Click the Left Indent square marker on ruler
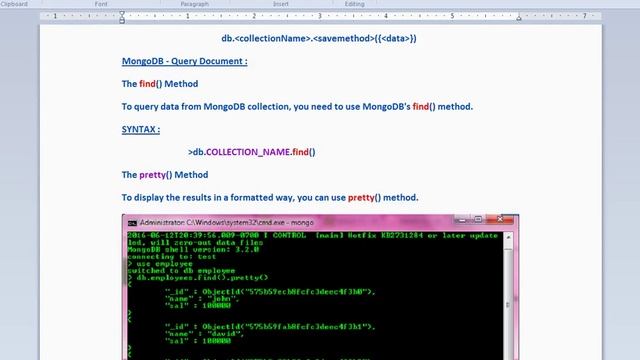The width and height of the screenshot is (640, 360). coord(122,21)
